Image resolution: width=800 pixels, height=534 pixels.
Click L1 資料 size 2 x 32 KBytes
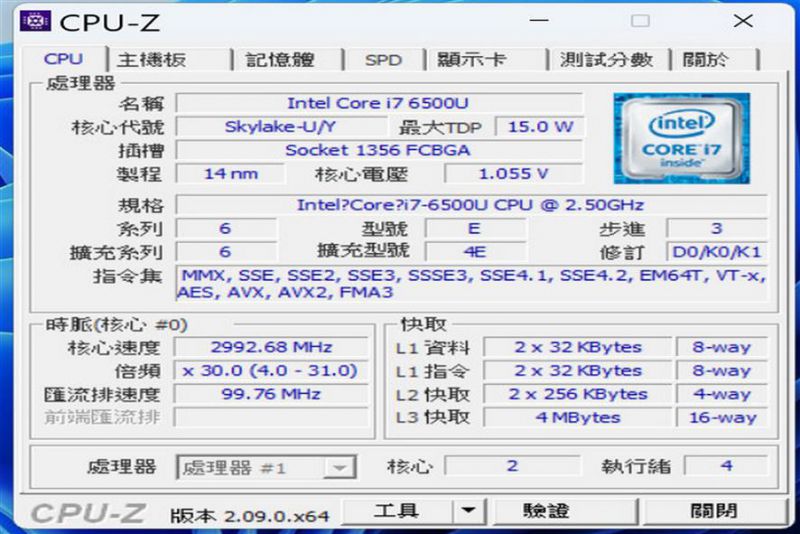[x=578, y=347]
